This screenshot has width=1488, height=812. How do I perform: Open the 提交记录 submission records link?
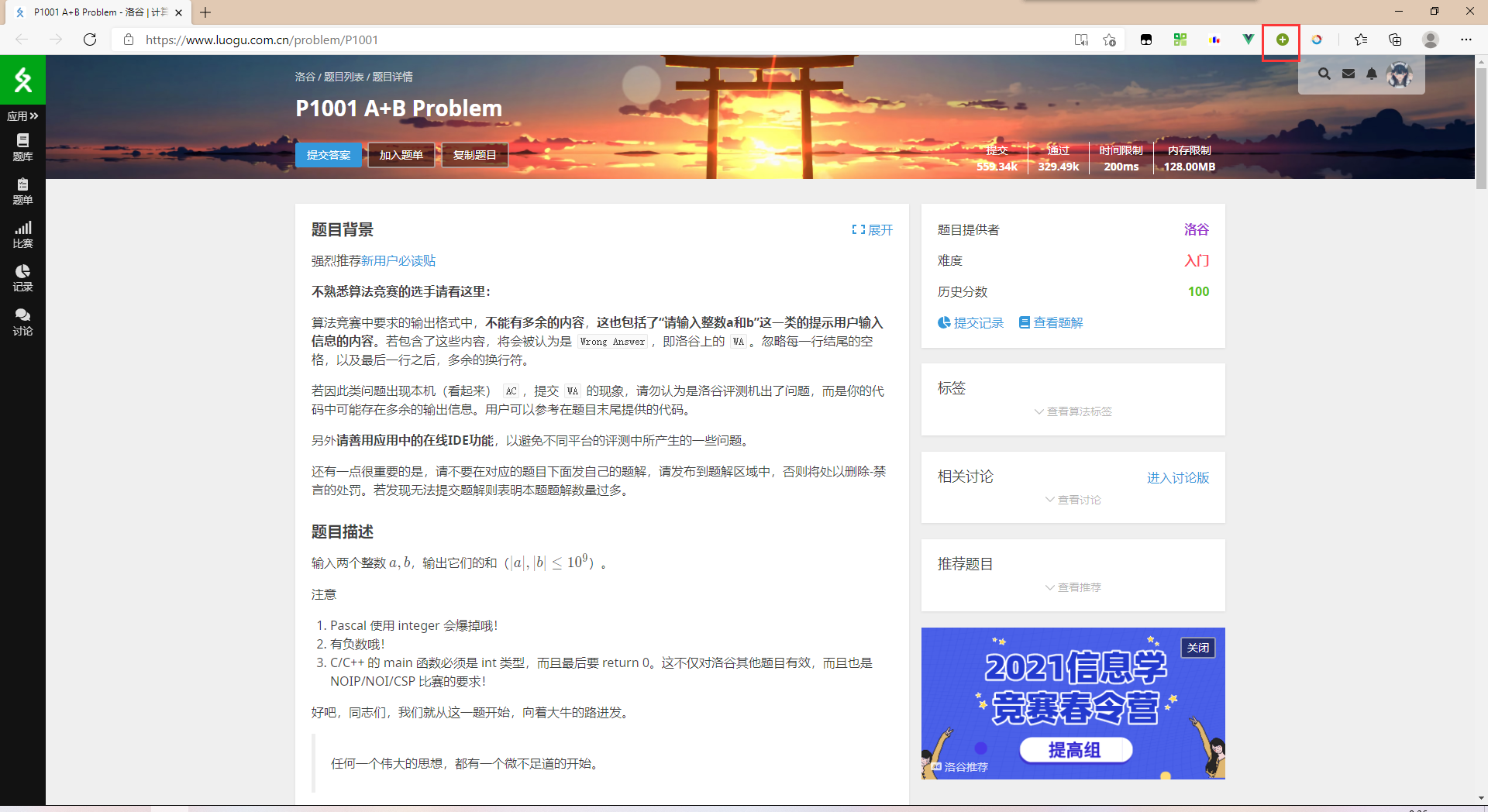pyautogui.click(x=970, y=323)
